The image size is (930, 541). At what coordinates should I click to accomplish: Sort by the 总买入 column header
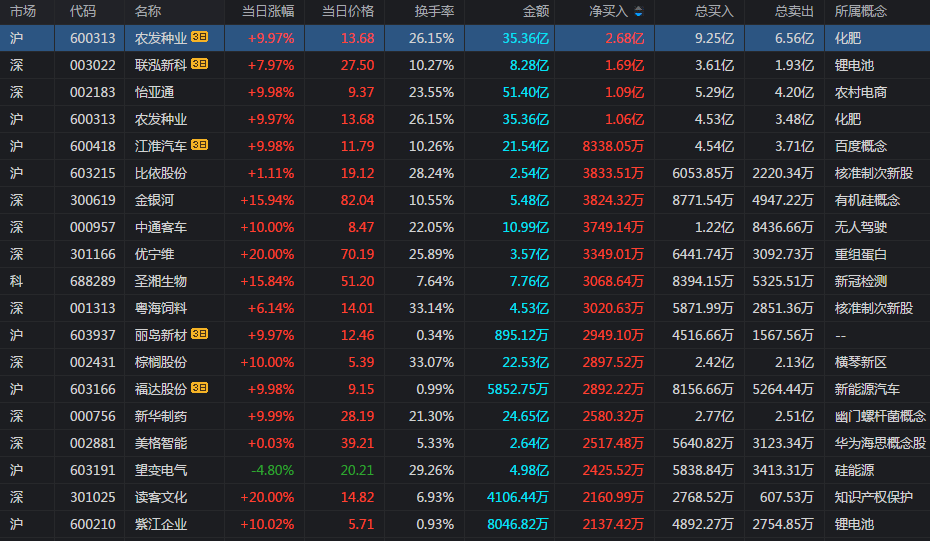[x=714, y=11]
